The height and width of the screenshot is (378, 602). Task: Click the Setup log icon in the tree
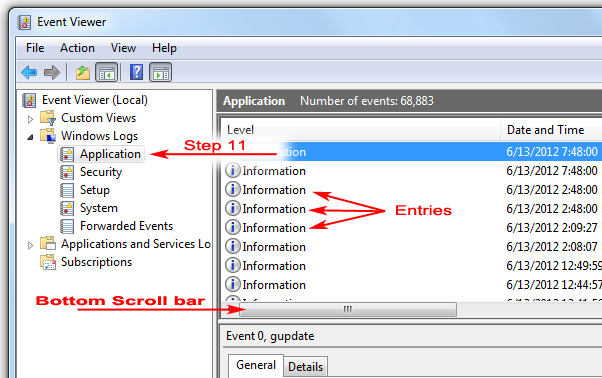point(67,190)
